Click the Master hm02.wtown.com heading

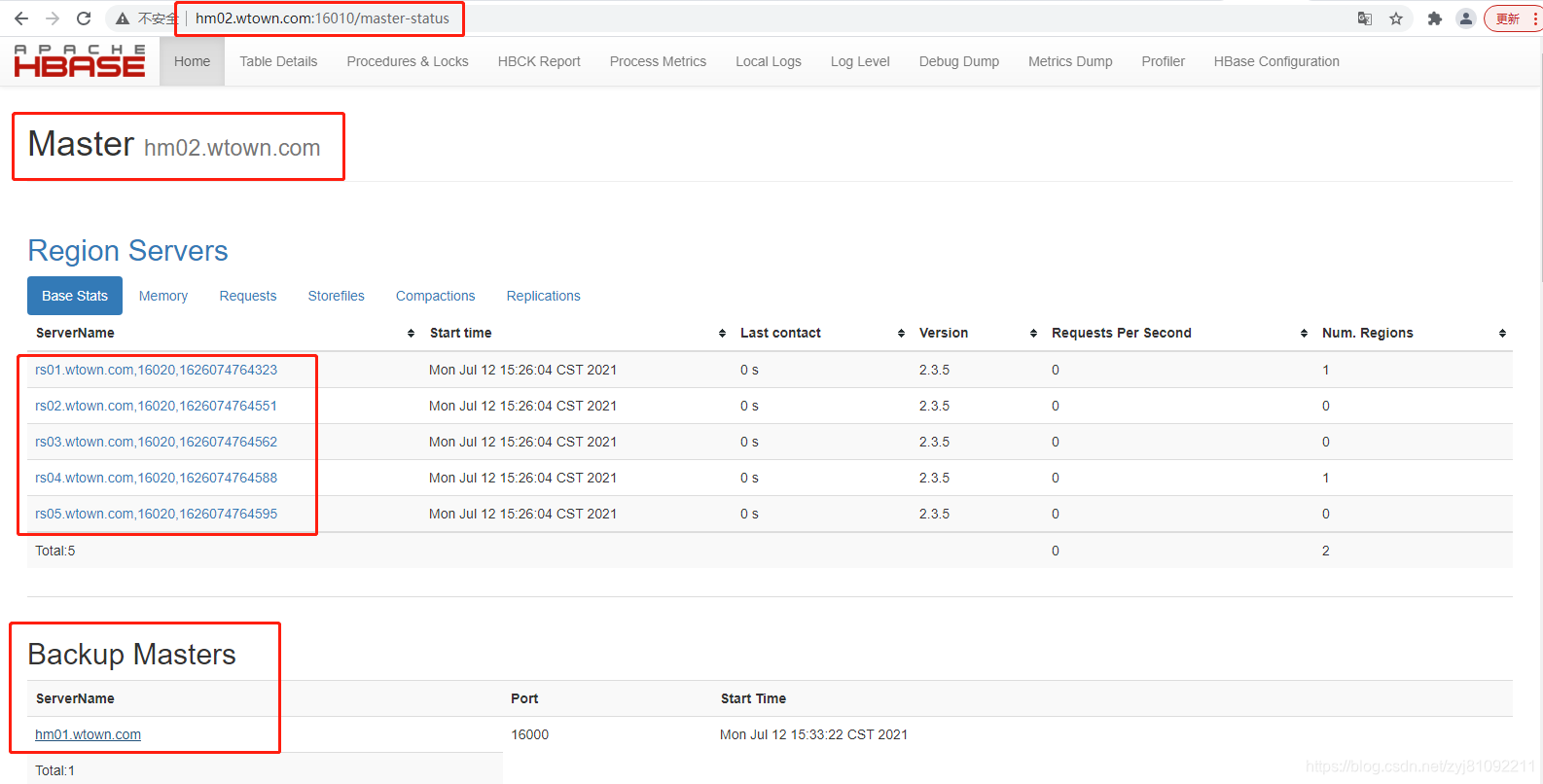[174, 145]
